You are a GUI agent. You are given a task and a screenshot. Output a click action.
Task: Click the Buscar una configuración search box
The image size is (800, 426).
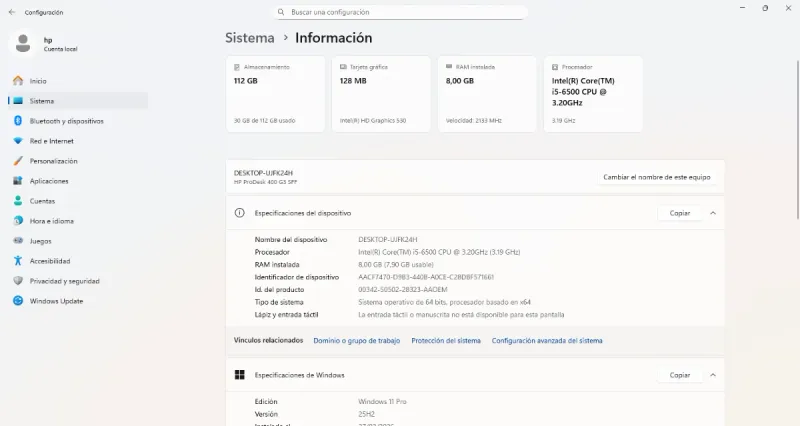401,12
